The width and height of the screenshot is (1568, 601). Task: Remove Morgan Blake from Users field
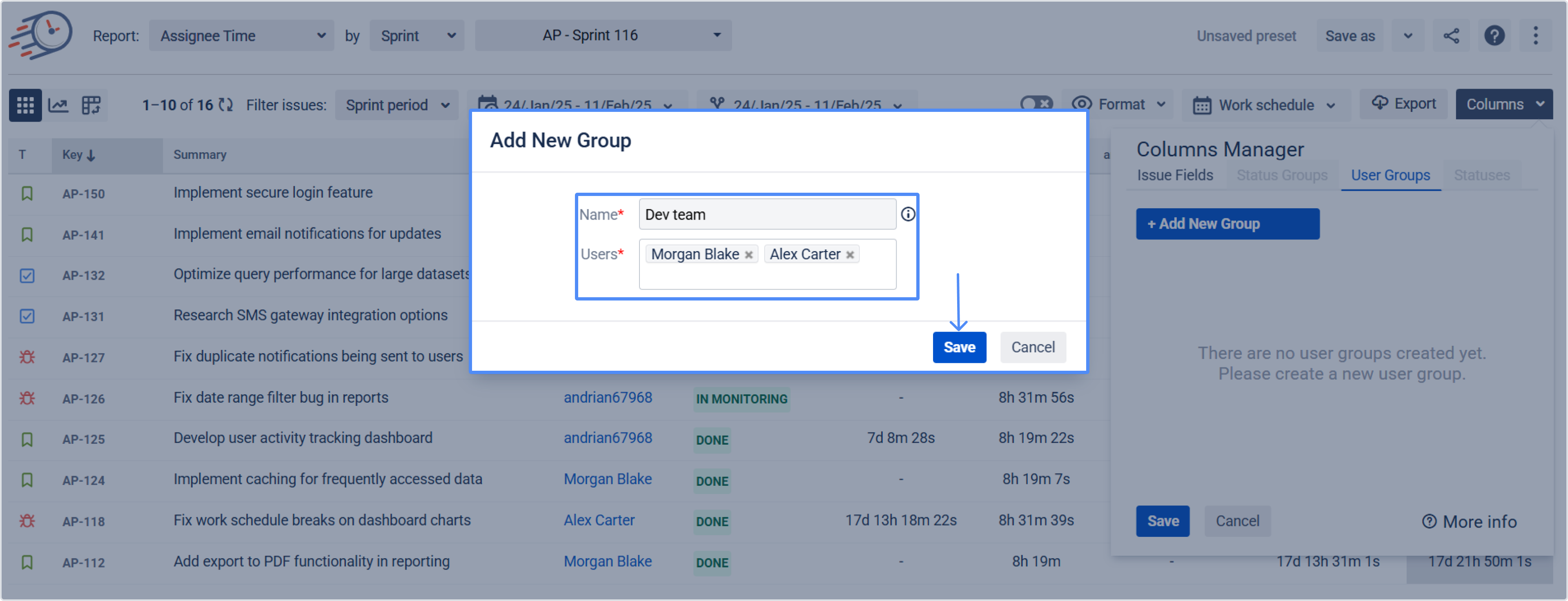(749, 254)
